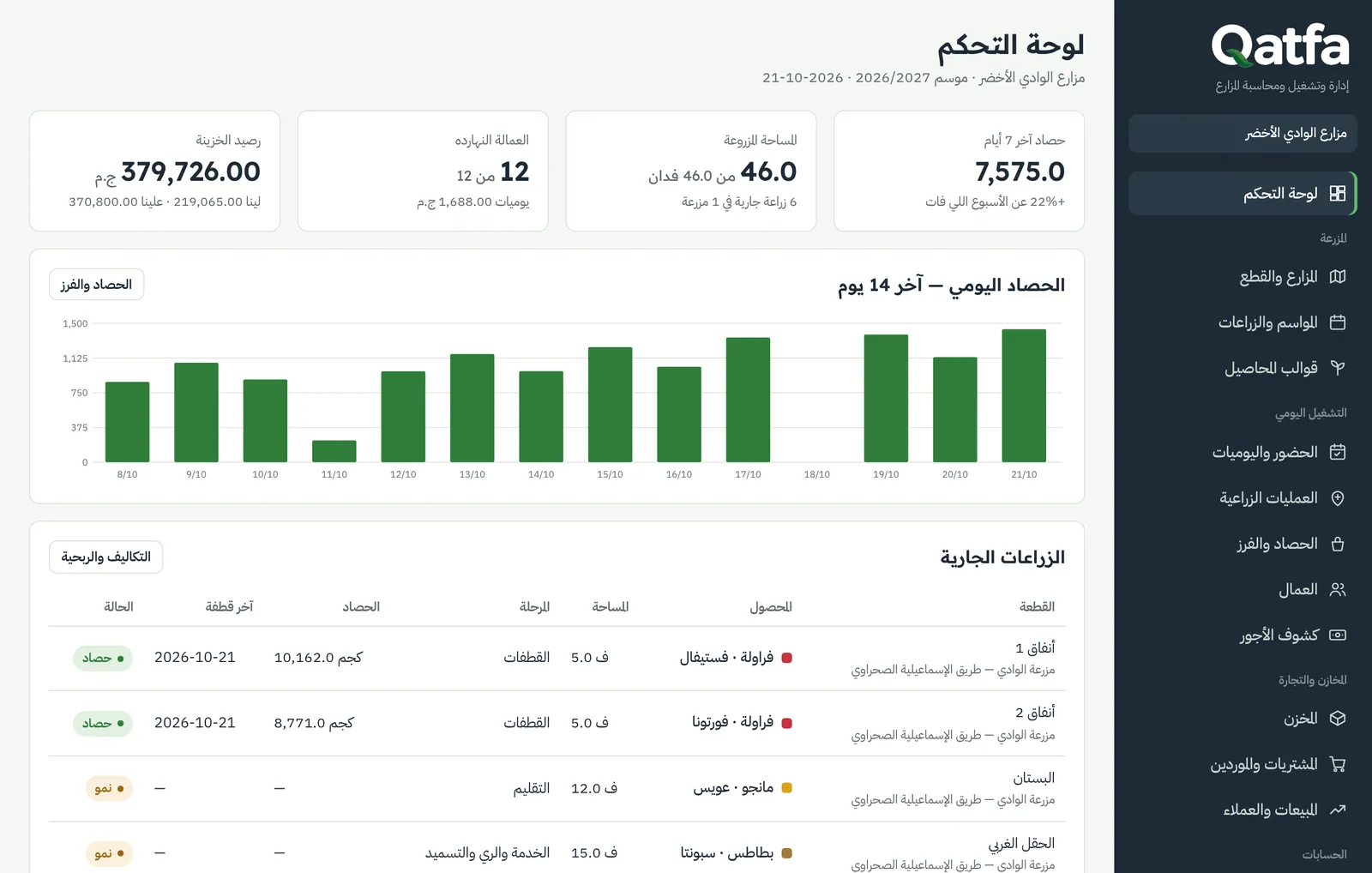Screen dimensions: 1372x873
Task: Click the box icon for المخزن
Action: 1337,719
